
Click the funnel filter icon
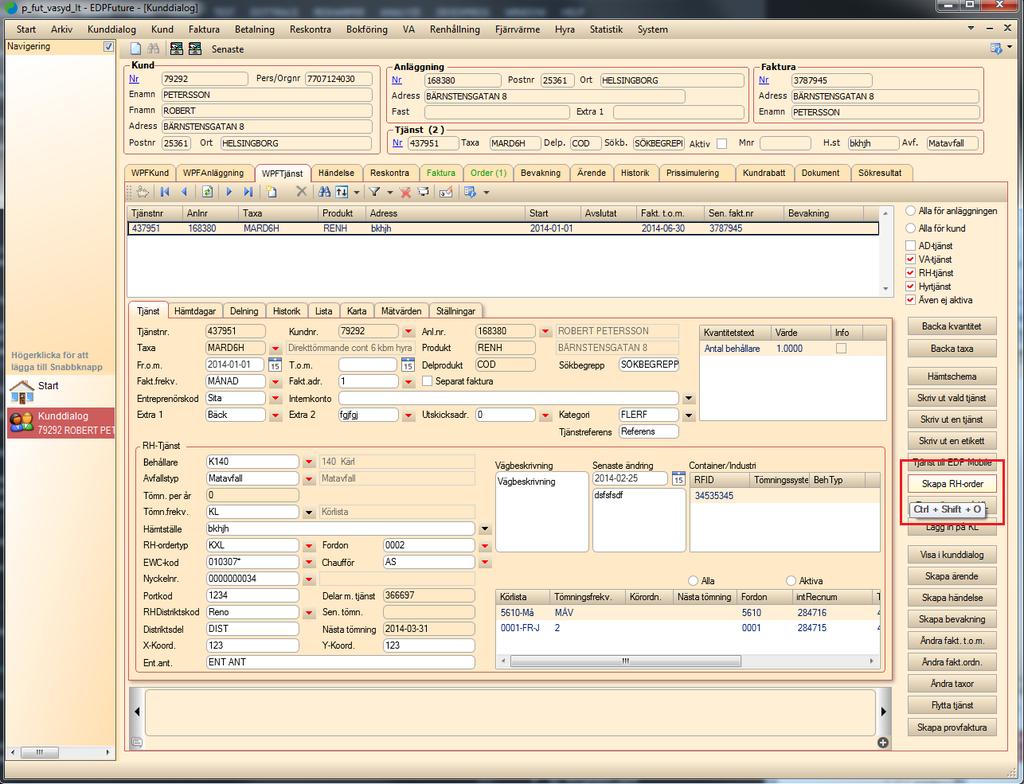375,192
